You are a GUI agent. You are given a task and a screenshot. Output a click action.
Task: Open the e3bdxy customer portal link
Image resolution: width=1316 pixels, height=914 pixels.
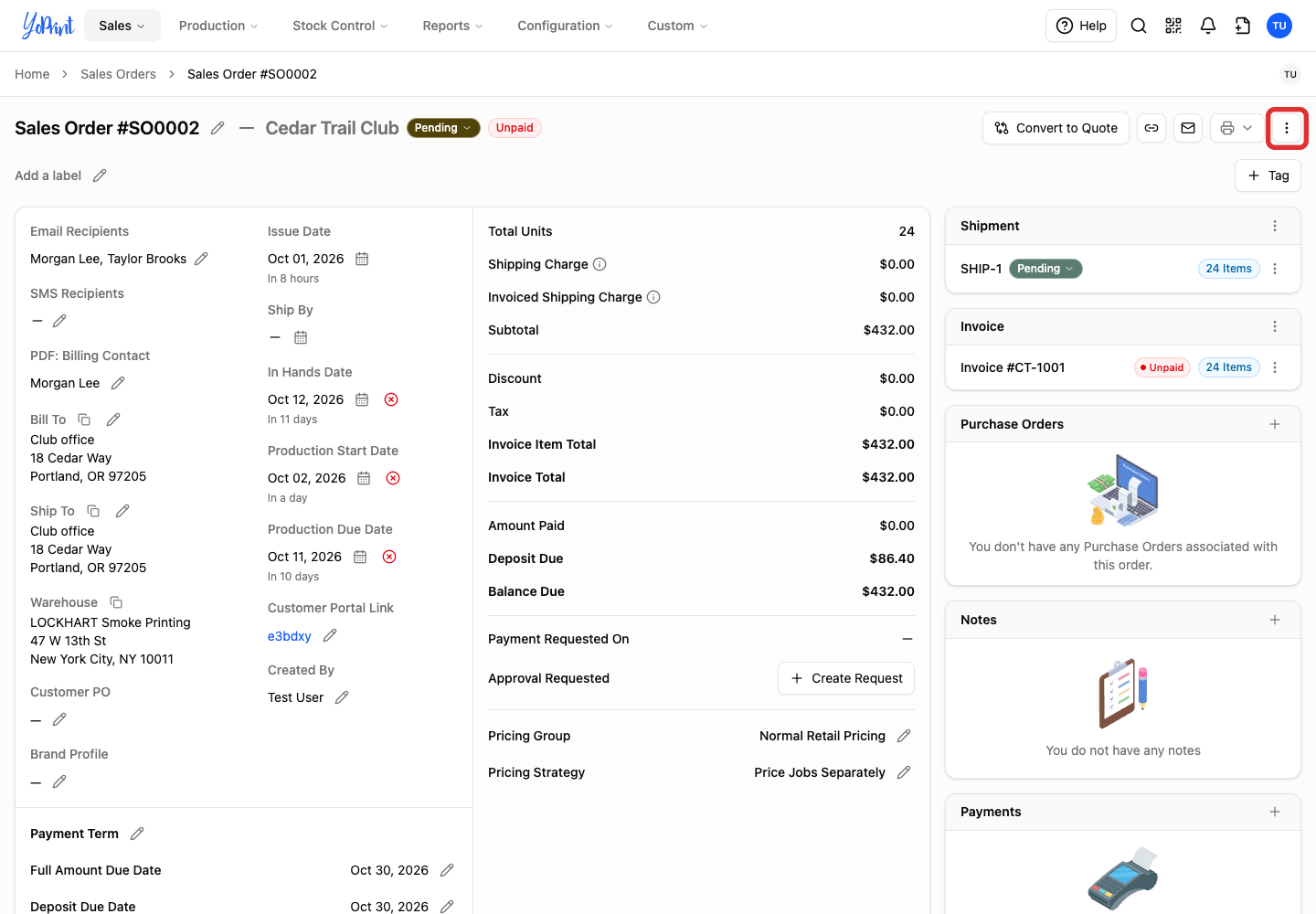290,636
